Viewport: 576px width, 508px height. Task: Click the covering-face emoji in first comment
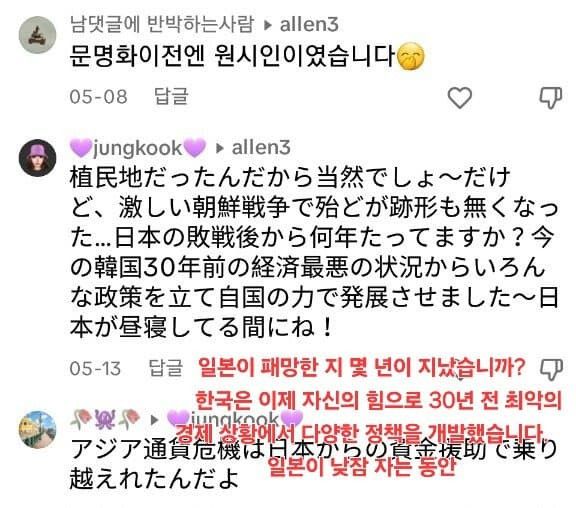[x=411, y=57]
